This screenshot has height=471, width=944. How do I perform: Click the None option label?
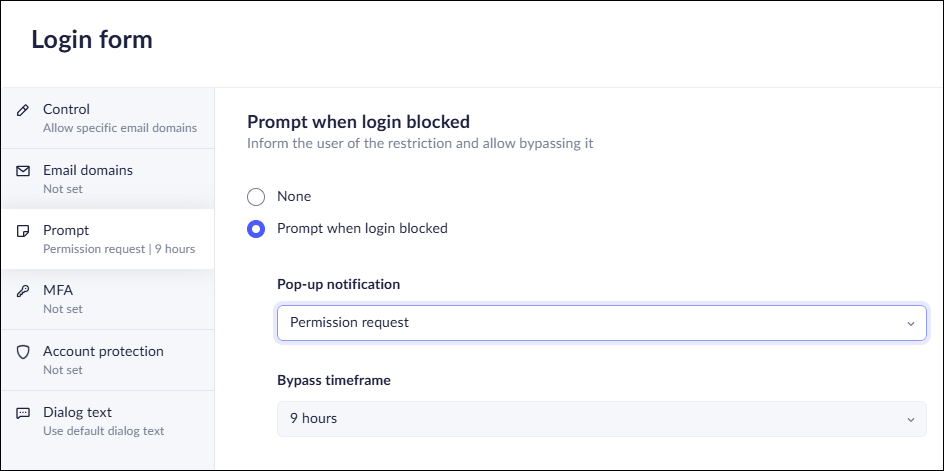point(294,197)
